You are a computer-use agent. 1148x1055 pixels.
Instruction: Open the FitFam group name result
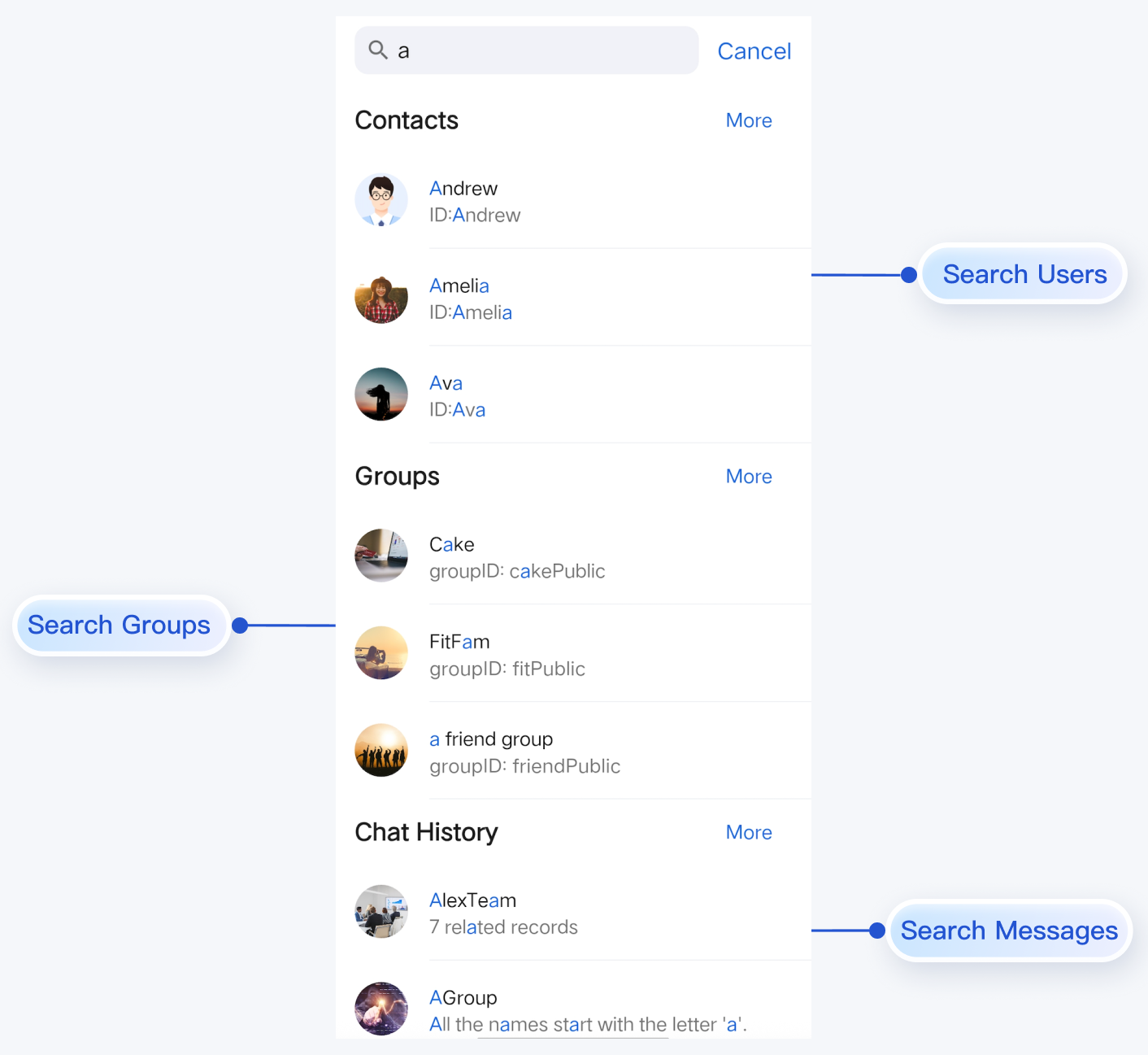pyautogui.click(x=459, y=642)
